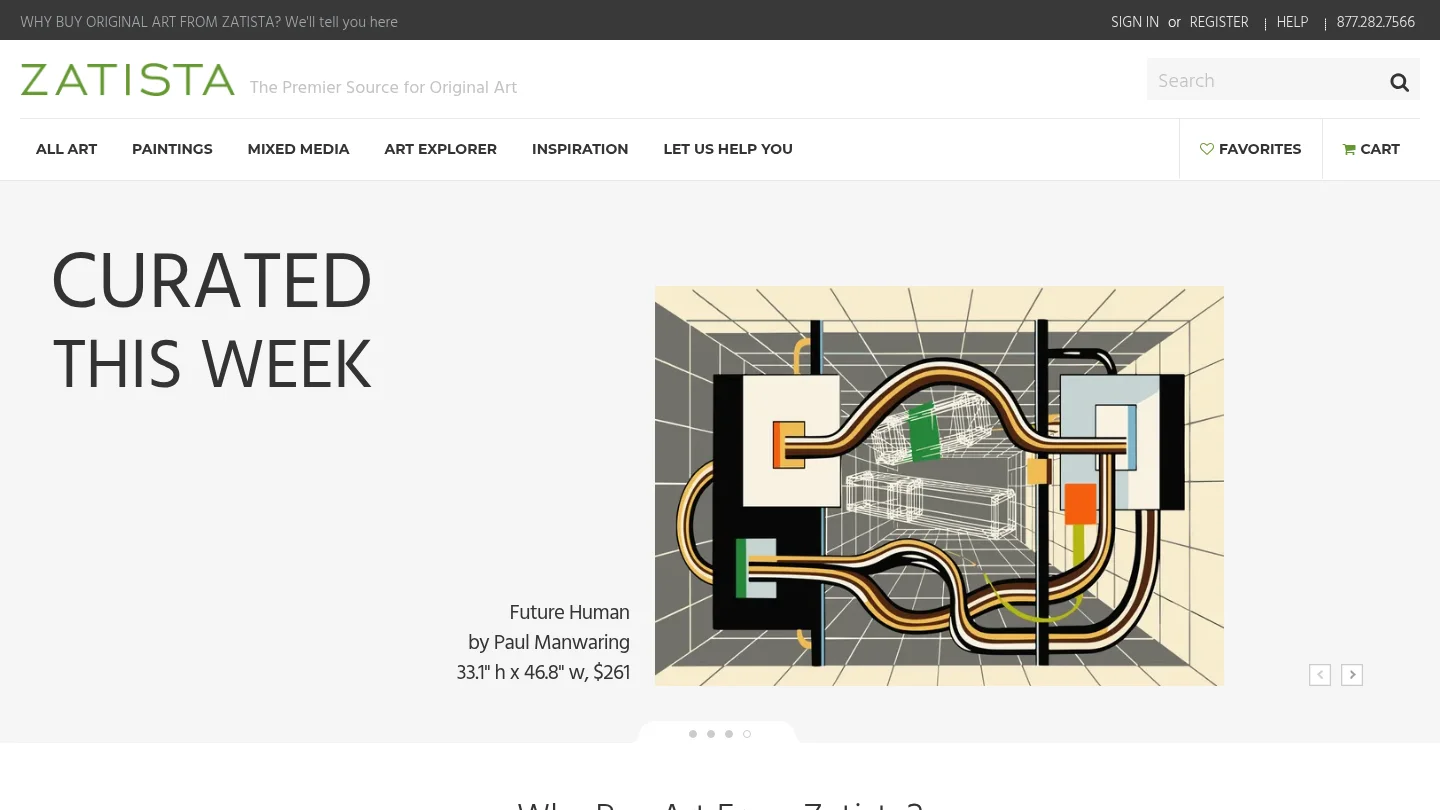
Task: Open LET US HELP YOU menu
Action: point(728,149)
